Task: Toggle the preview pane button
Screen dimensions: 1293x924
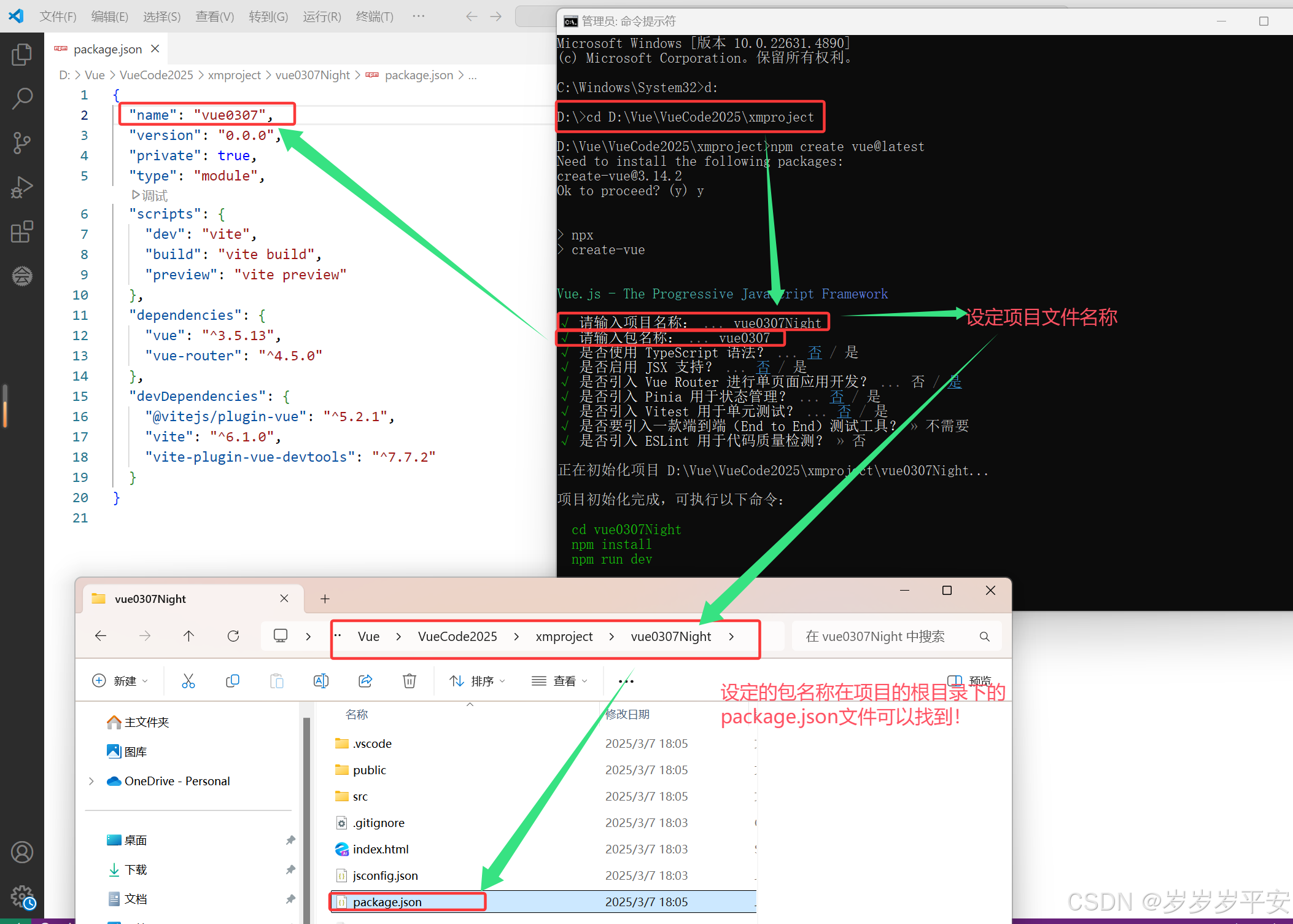Action: coord(969,681)
